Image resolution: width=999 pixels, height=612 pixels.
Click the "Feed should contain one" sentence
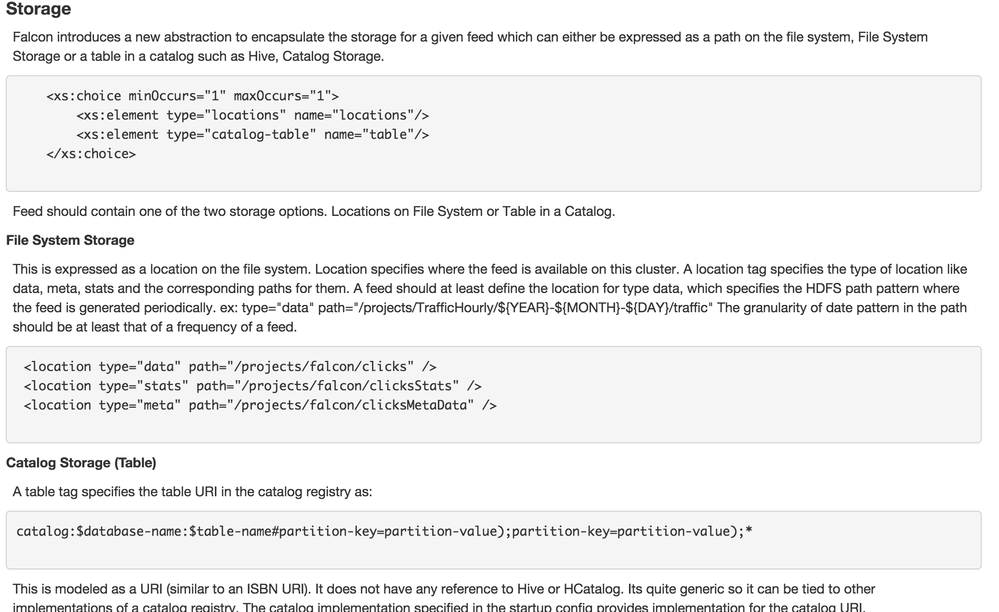click(314, 212)
